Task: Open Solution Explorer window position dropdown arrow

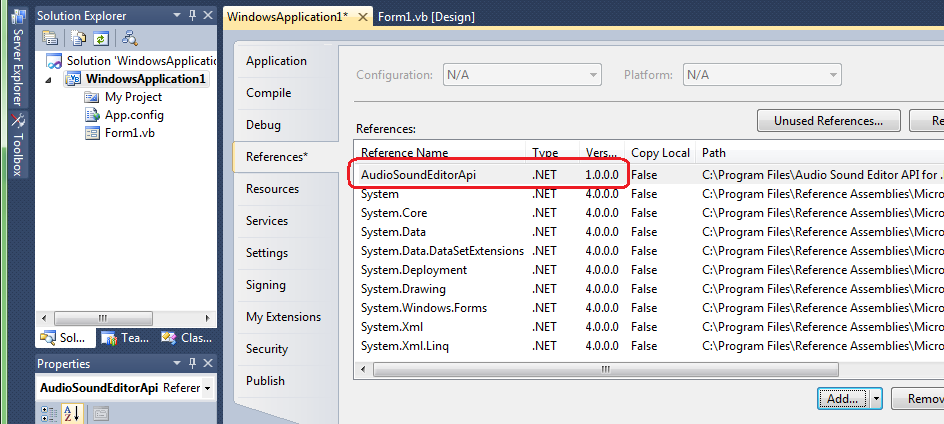Action: tap(175, 16)
